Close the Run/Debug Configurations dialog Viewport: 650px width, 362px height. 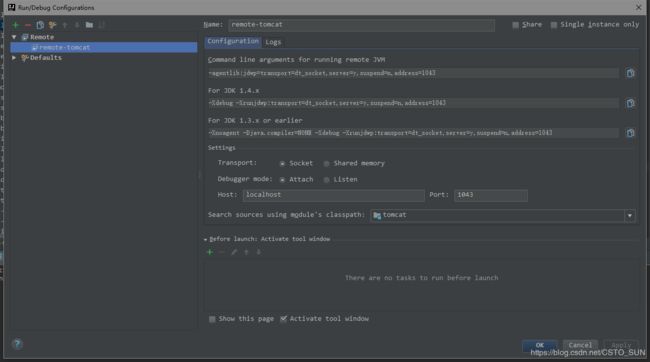(638, 7)
